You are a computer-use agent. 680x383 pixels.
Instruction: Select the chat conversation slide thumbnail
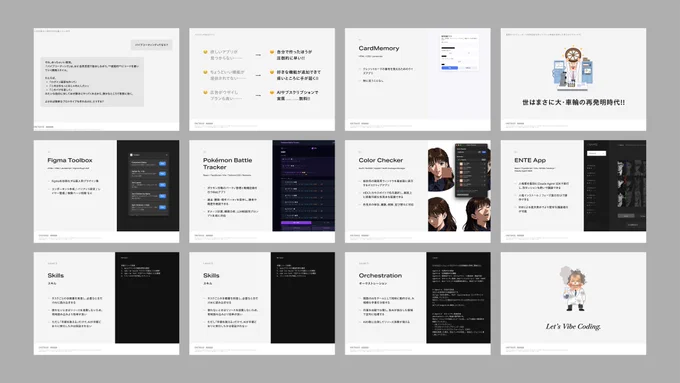point(106,79)
